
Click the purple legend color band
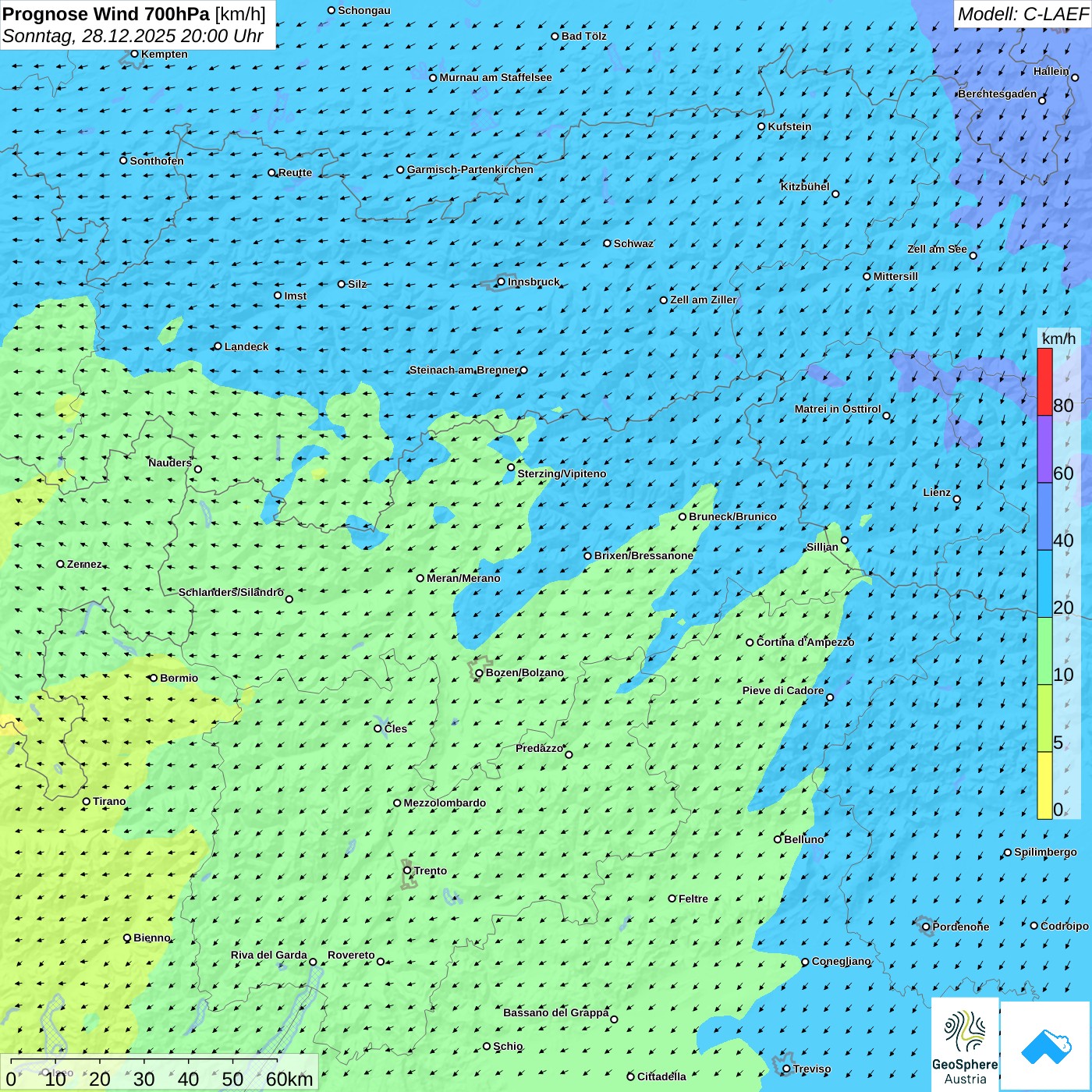point(1044,449)
